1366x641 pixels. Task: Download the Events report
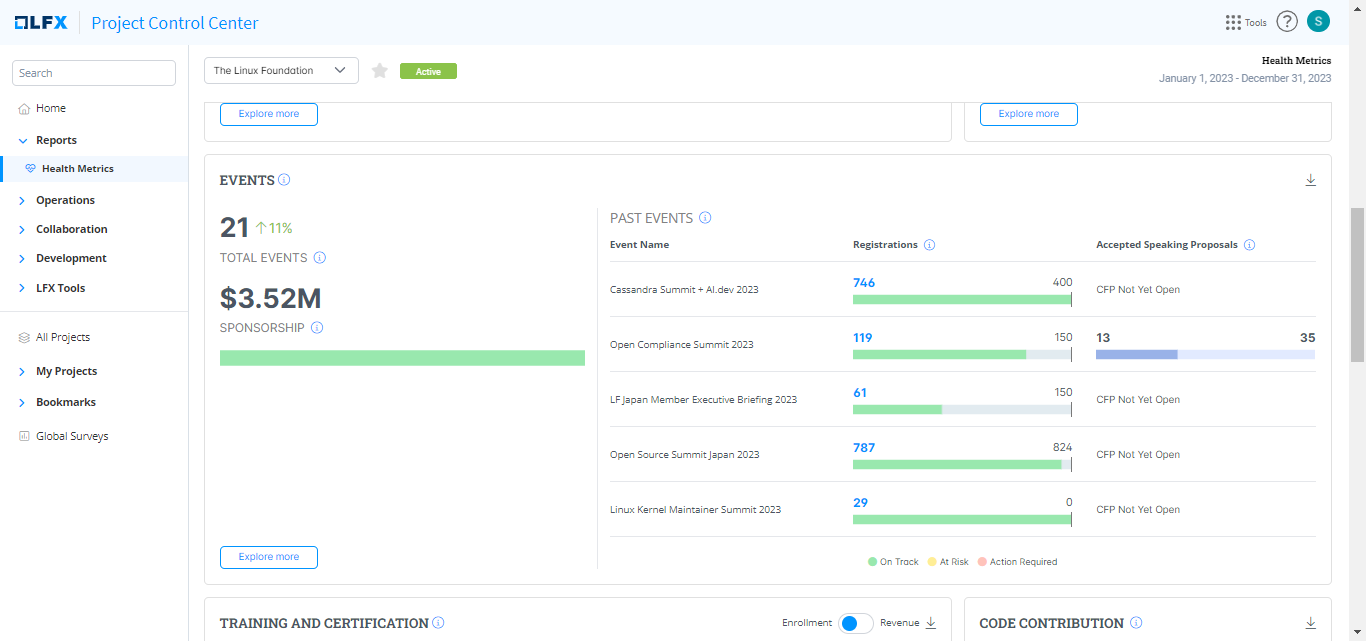coord(1310,180)
